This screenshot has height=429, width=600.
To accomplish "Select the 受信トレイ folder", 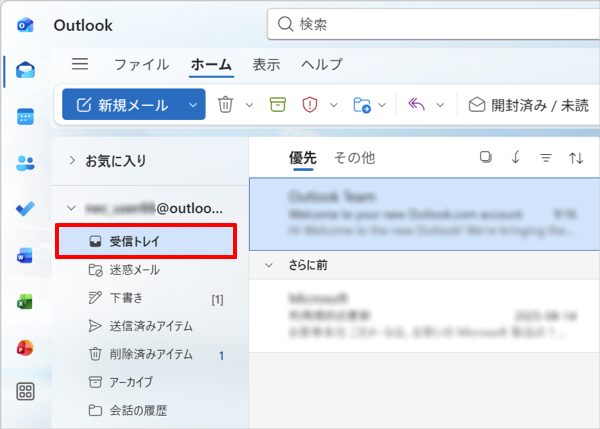I will [146, 241].
